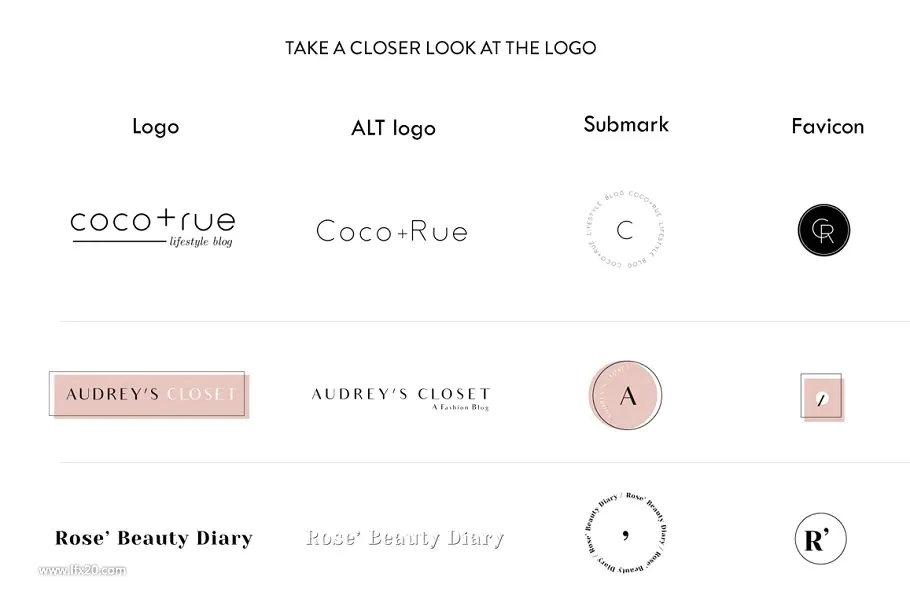
Task: Click the Logo column heading
Action: 156,127
